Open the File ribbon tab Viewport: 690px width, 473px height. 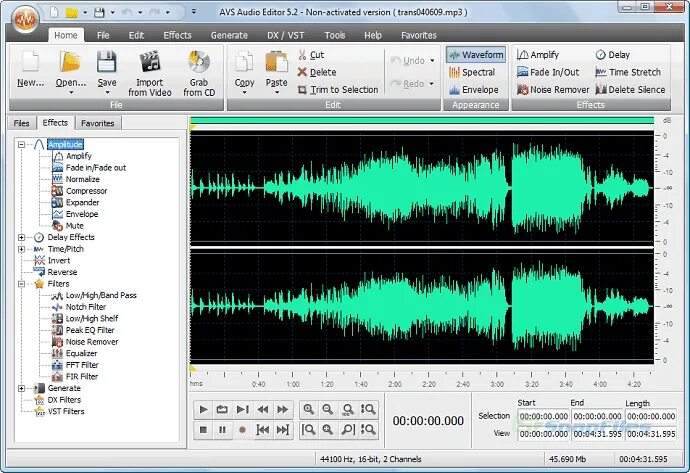(103, 35)
